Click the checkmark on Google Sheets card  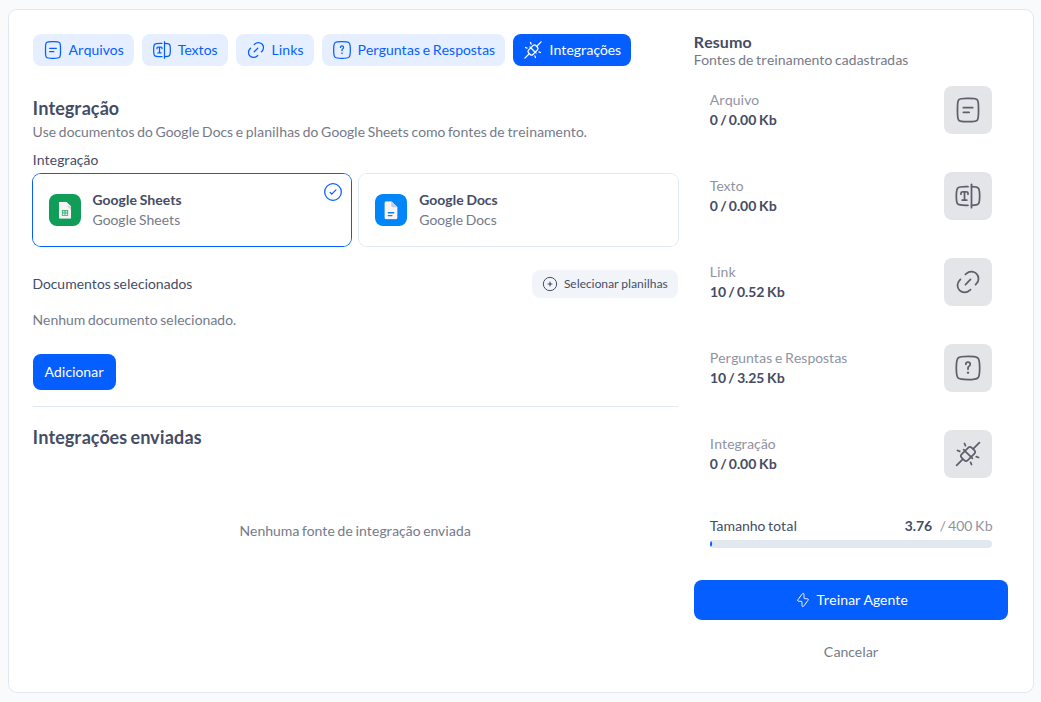tap(333, 192)
